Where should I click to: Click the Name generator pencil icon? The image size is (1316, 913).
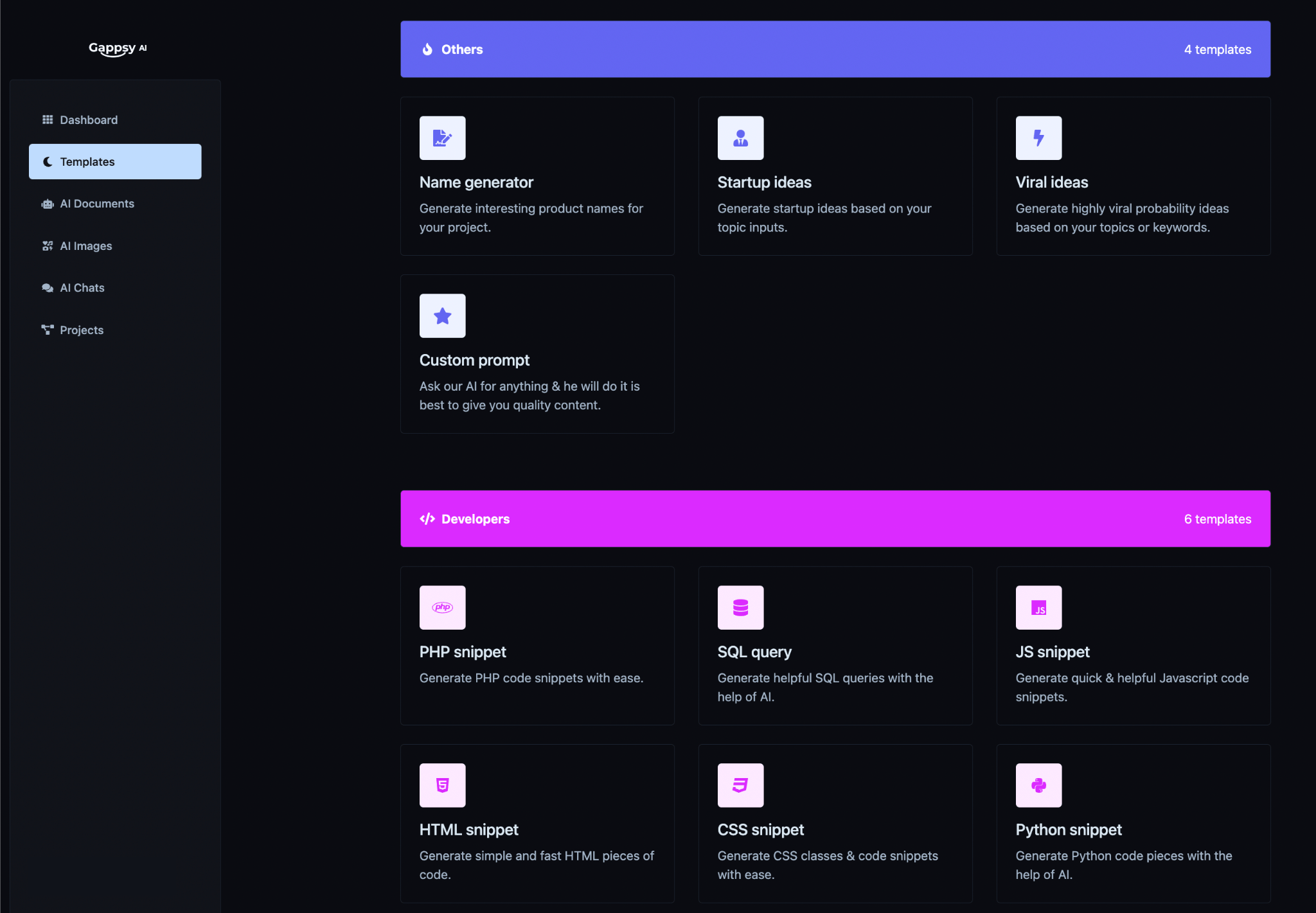pos(442,137)
